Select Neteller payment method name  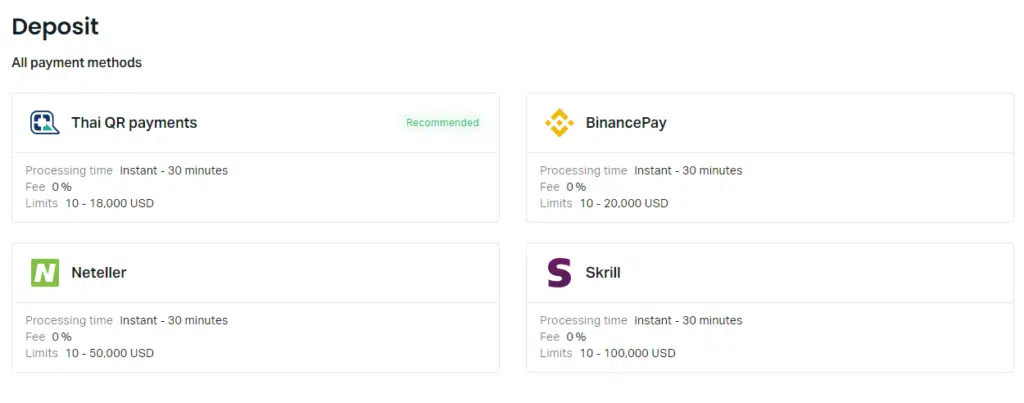tap(99, 273)
